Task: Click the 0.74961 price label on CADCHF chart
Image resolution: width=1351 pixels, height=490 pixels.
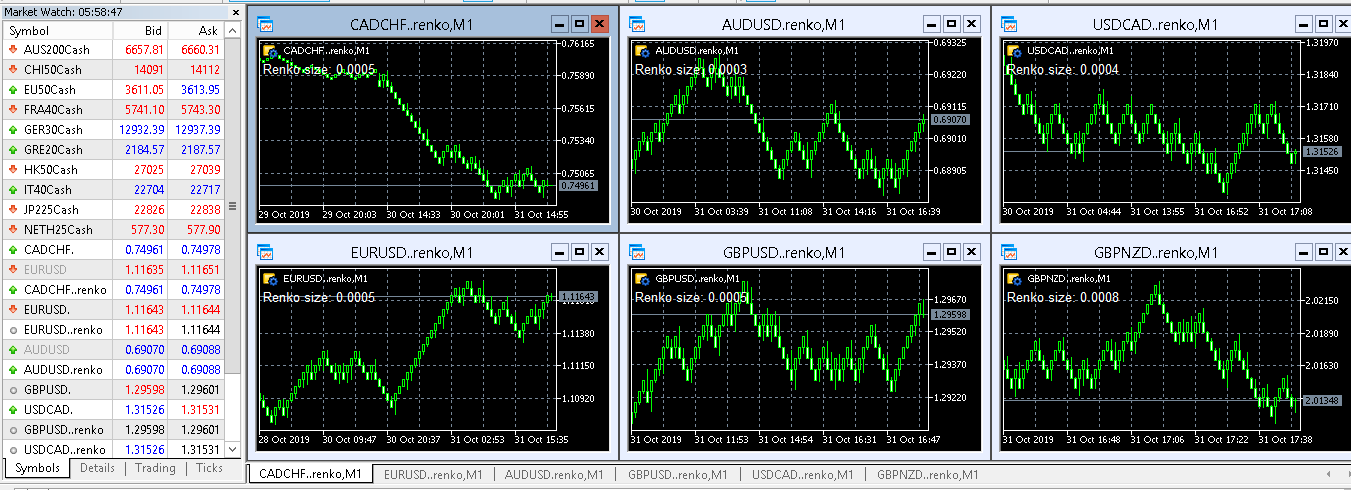Action: 577,186
